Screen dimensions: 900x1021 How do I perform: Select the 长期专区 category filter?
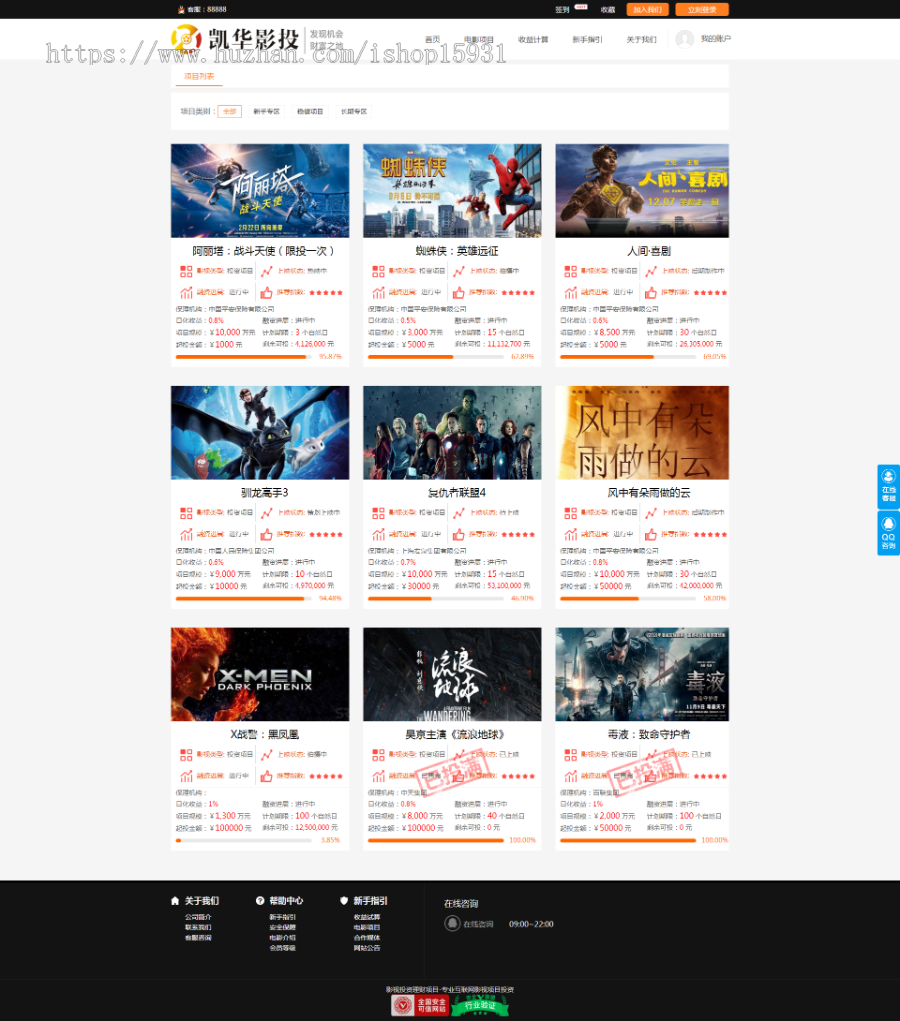click(x=354, y=111)
